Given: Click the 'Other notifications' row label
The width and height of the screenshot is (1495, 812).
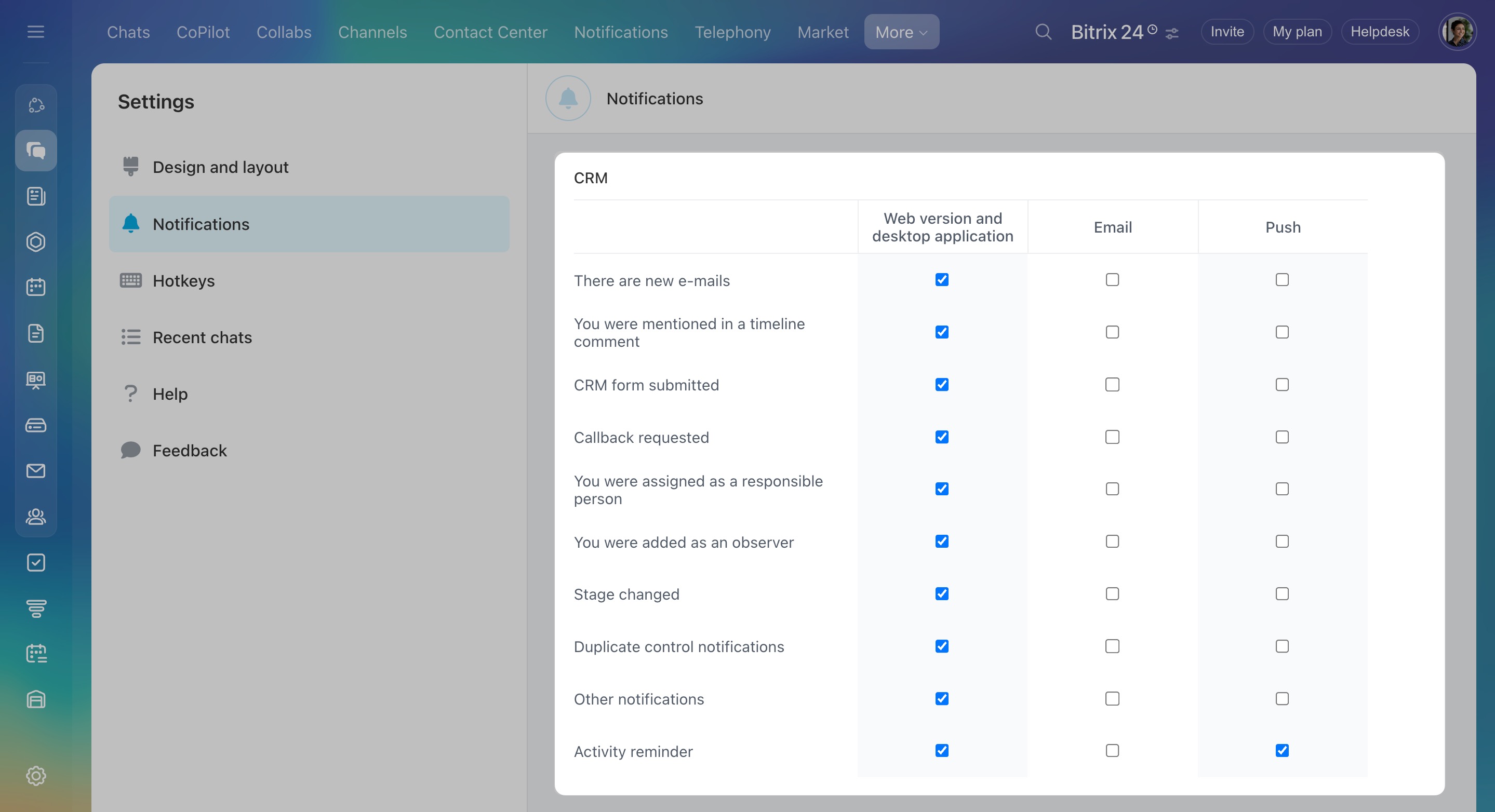Looking at the screenshot, I should pyautogui.click(x=638, y=699).
